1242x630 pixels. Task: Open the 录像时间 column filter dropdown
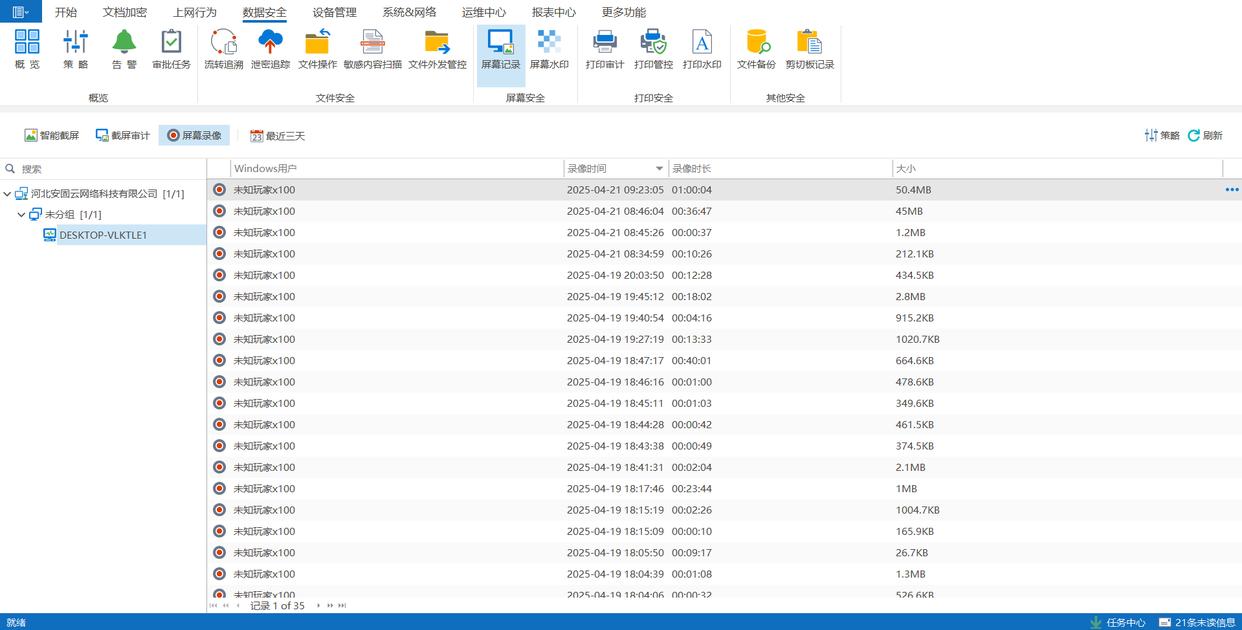point(659,169)
